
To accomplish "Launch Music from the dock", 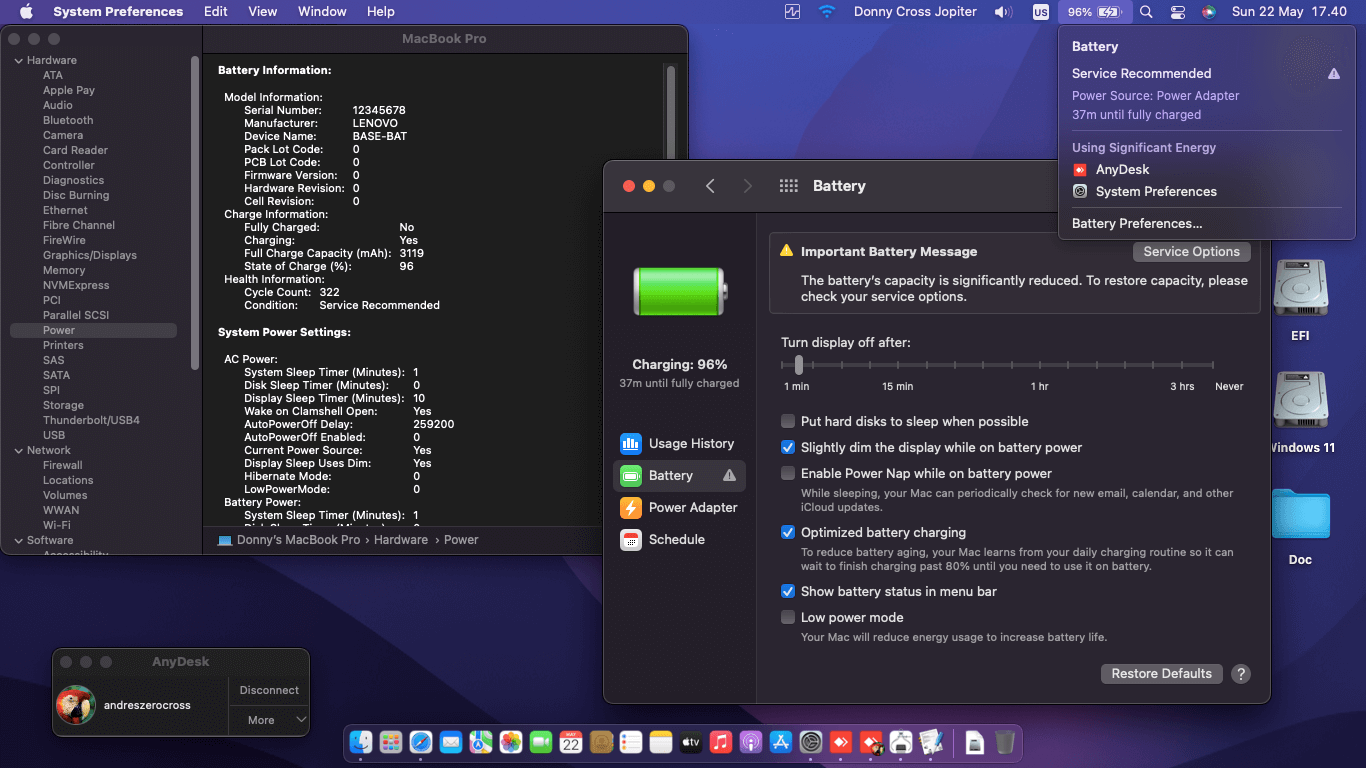I will point(721,742).
